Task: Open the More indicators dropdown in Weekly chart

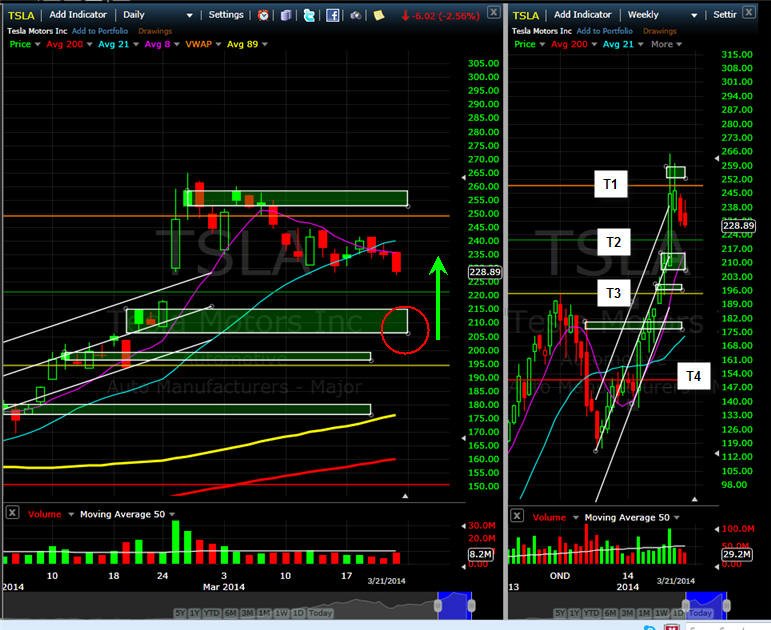Action: coord(666,44)
